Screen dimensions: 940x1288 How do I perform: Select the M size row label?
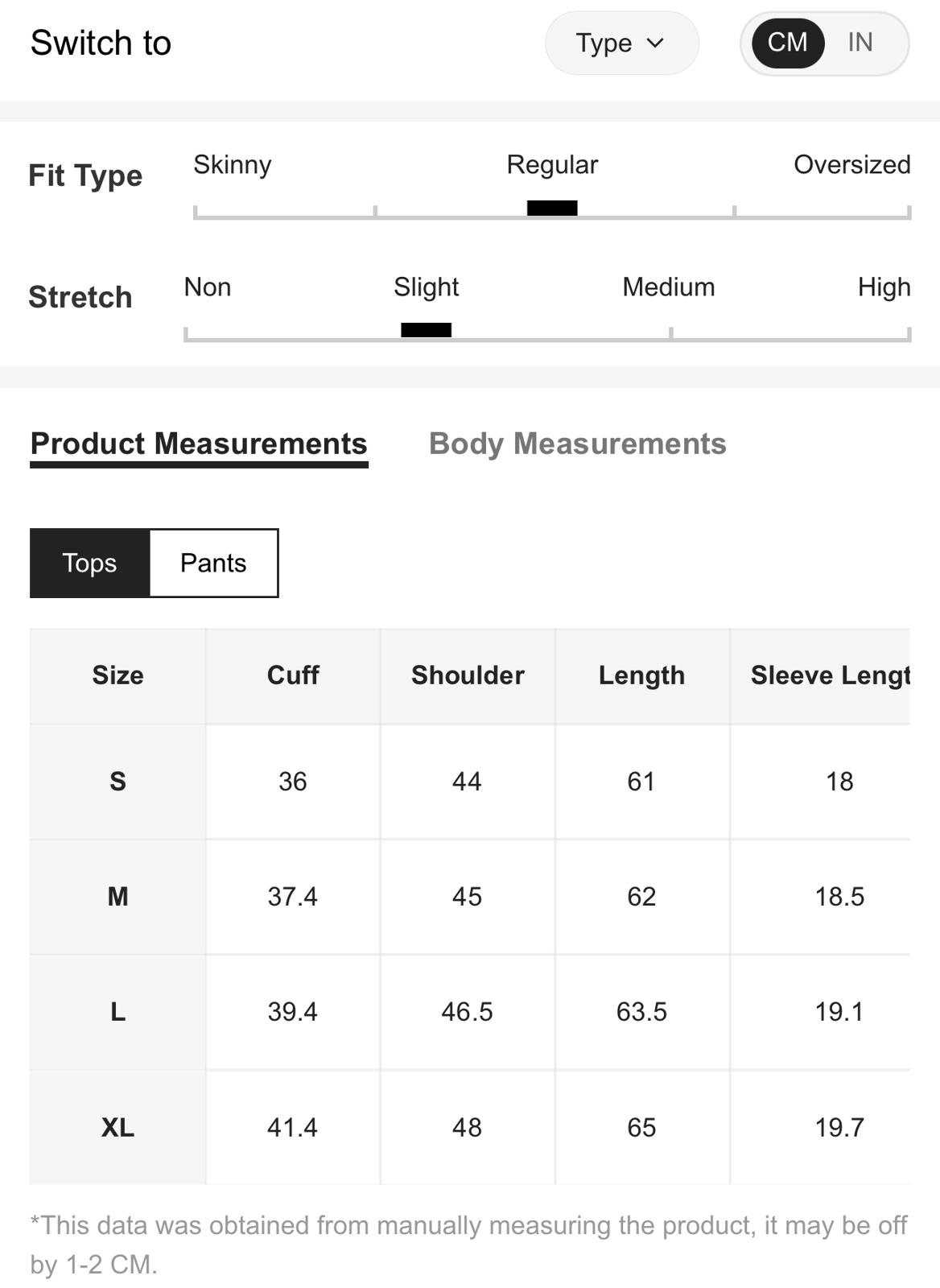click(117, 896)
